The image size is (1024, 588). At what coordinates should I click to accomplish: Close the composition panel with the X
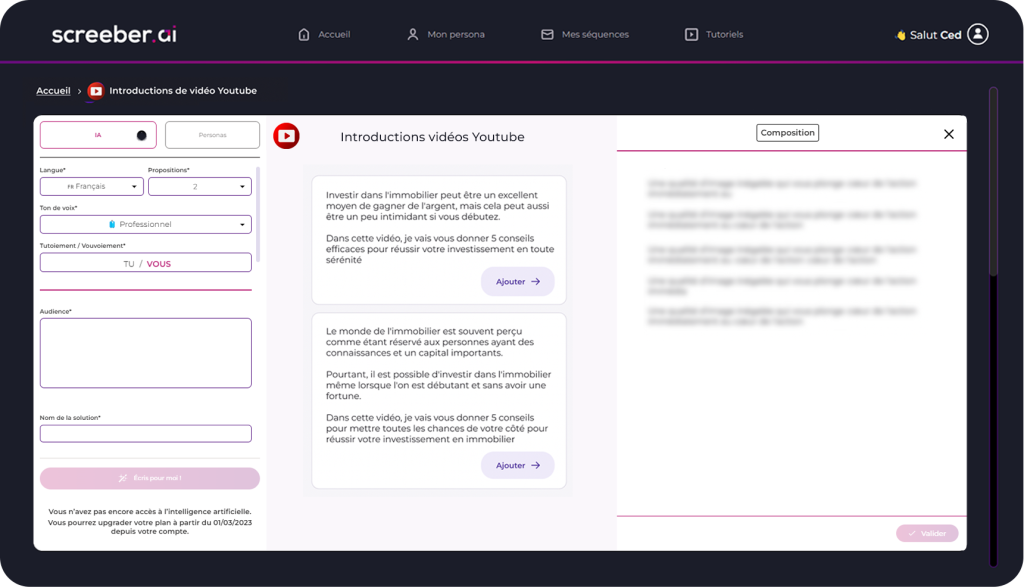(949, 134)
